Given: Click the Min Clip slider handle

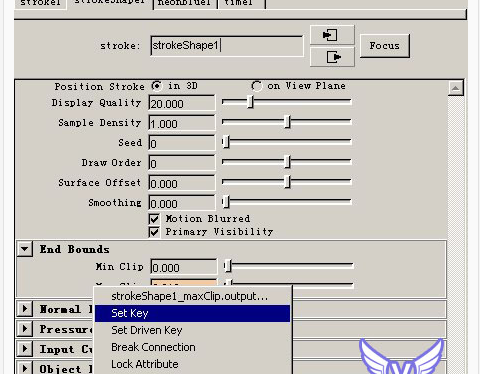Looking at the screenshot, I should point(228,266).
